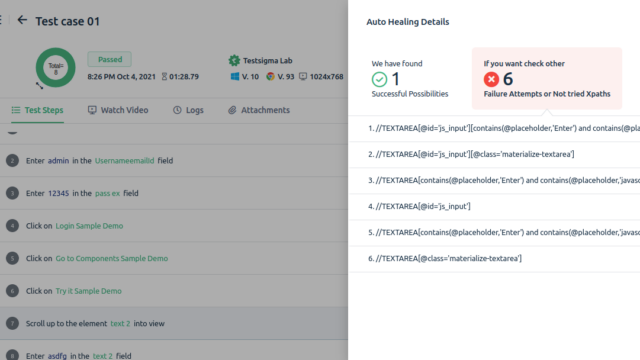The height and width of the screenshot is (360, 640).
Task: Click the Passed status badge
Action: [110, 59]
